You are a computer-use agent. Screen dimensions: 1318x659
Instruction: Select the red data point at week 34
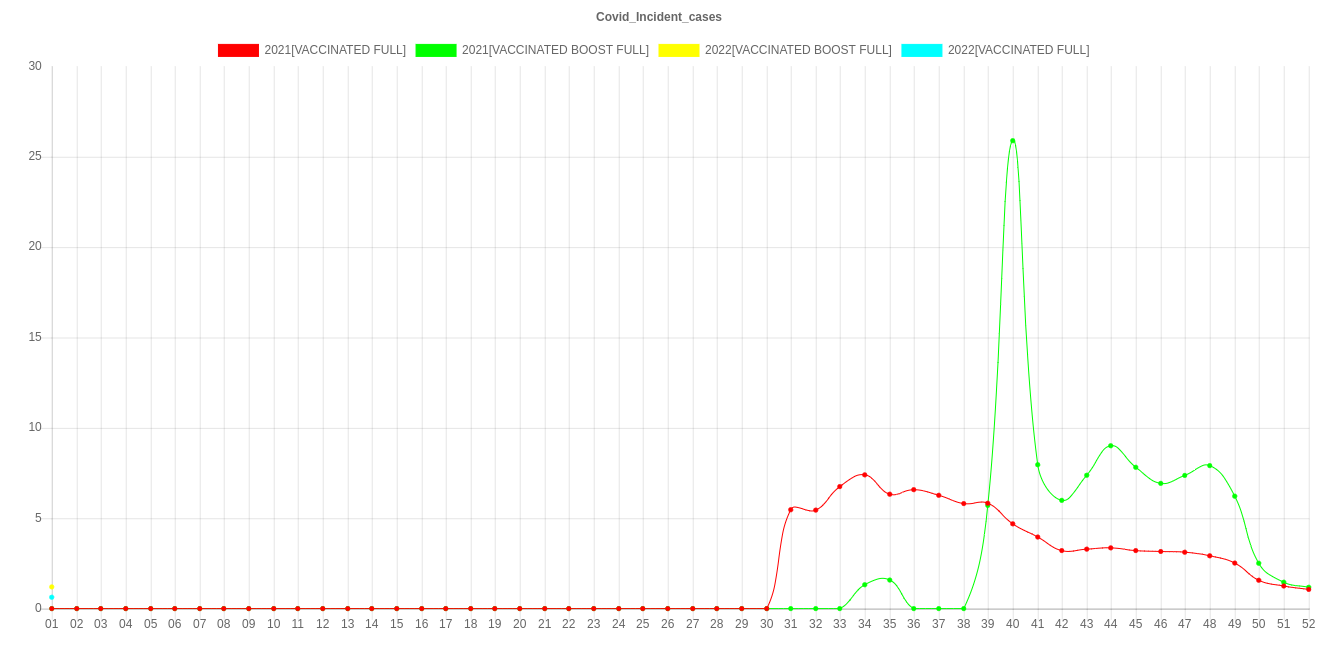pyautogui.click(x=865, y=474)
